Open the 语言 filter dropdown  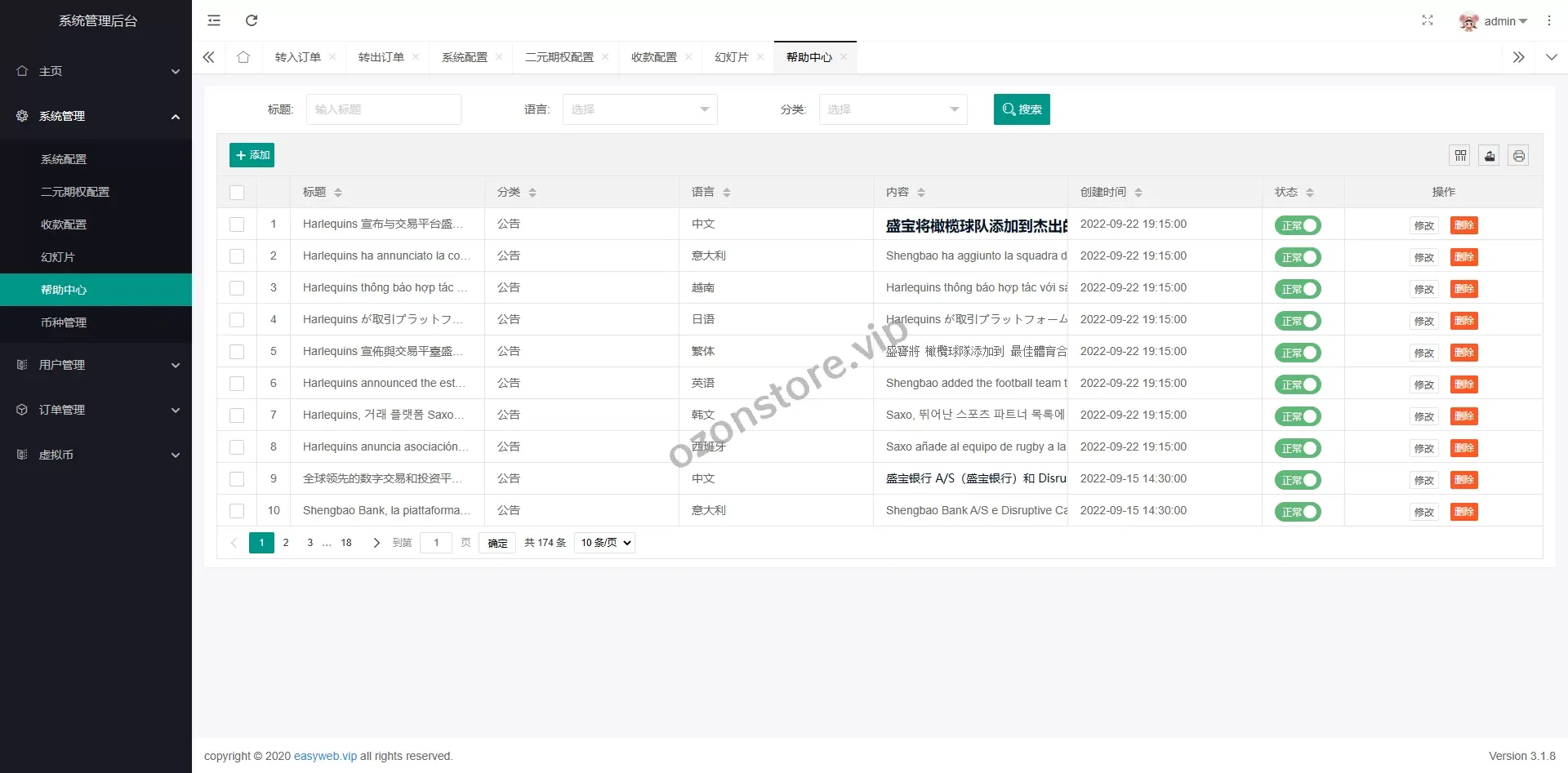(639, 109)
